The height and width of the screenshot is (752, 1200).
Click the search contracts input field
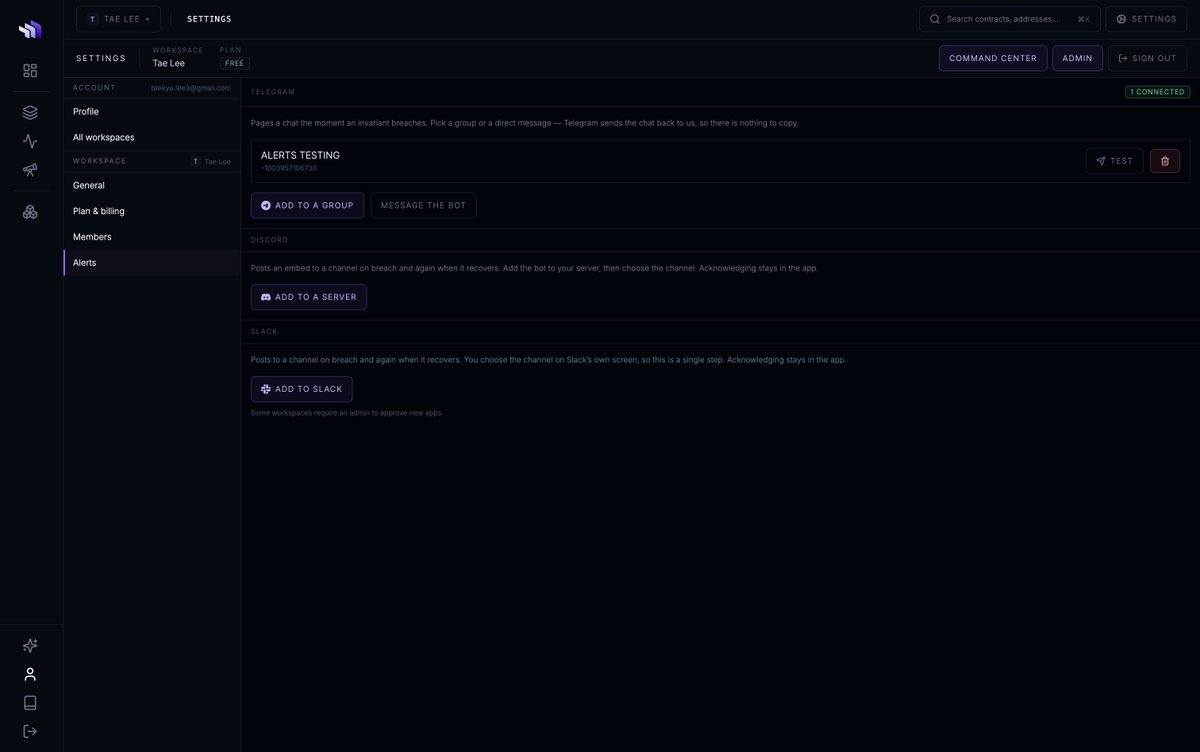point(1010,19)
